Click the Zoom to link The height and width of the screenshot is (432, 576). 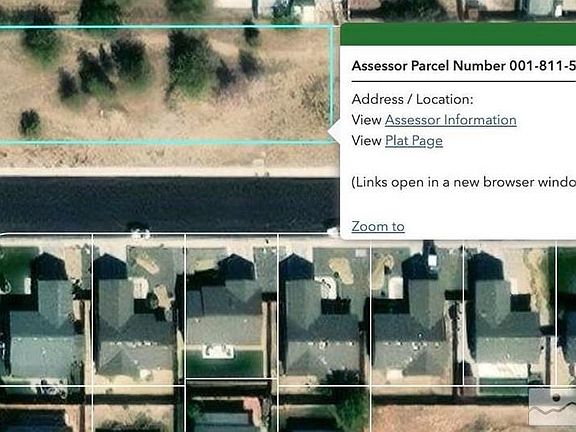378,226
